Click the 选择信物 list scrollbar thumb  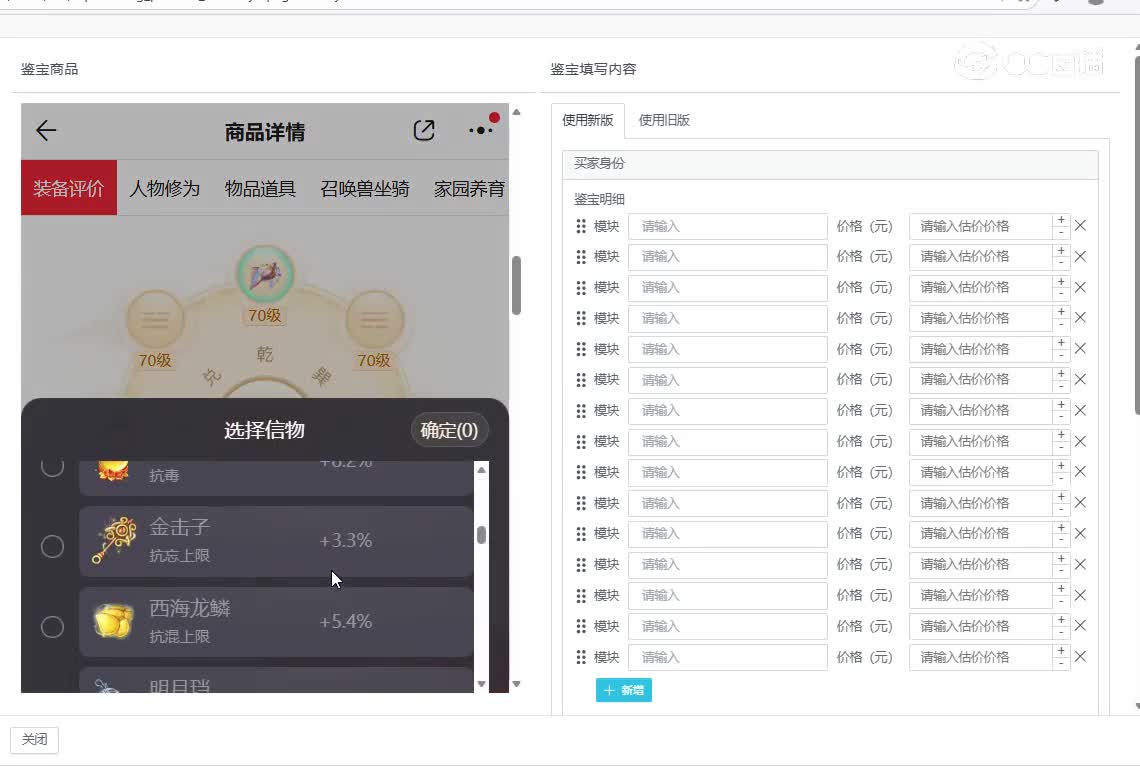click(x=481, y=535)
